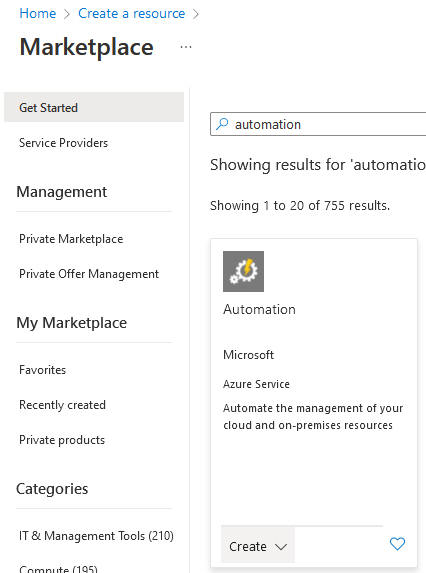Click the Management section heading
This screenshot has width=426, height=573.
coord(62,192)
